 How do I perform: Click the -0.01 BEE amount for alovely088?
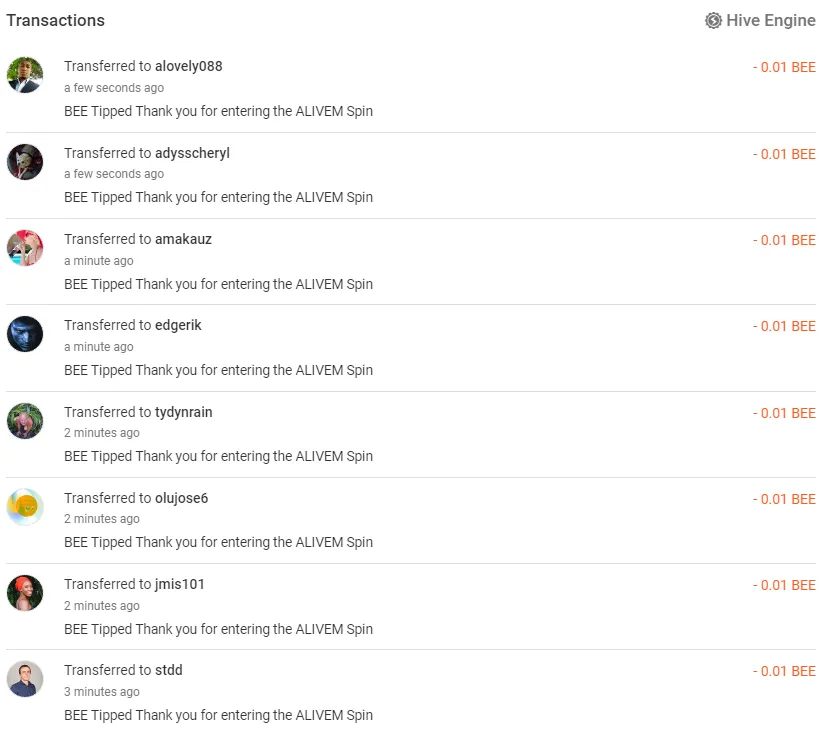tap(784, 67)
